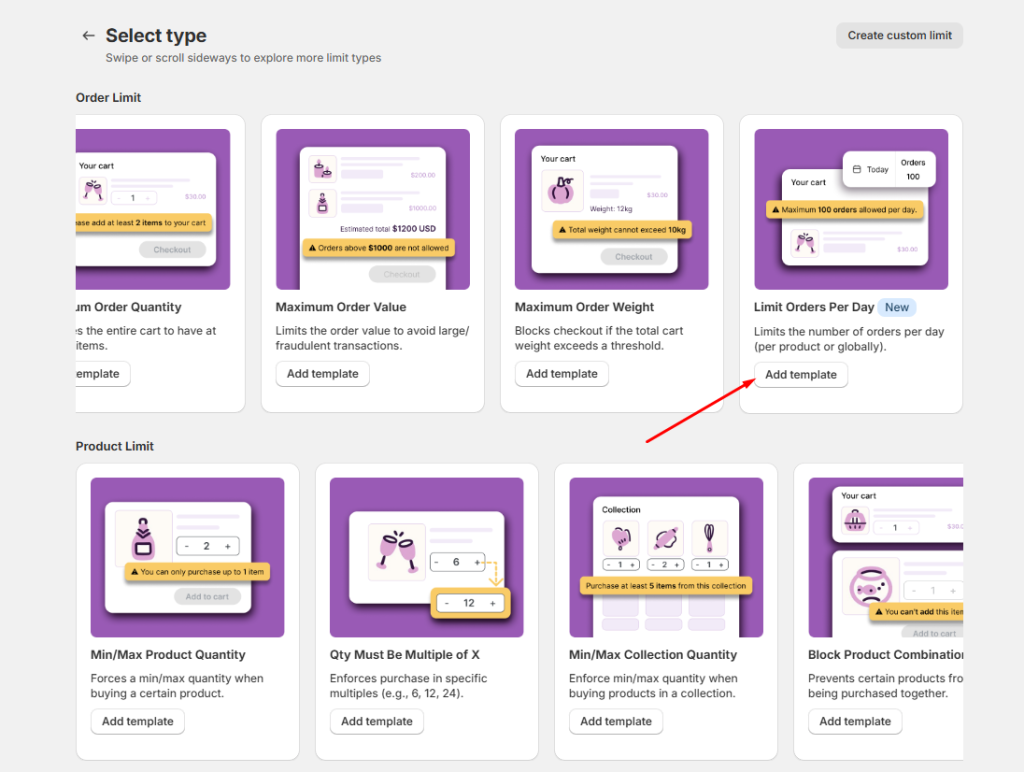Screen dimensions: 1024x772
Task: Click the Maximum Order Weight title
Action: (x=584, y=307)
